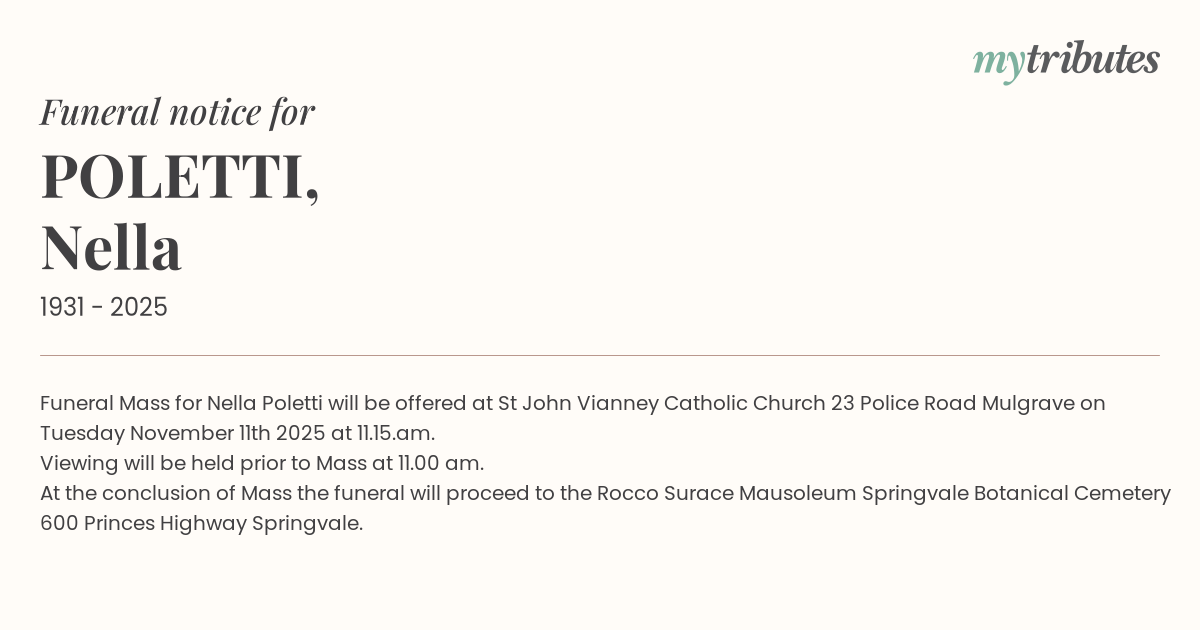This screenshot has height=630, width=1200.
Task: Click the mytributes logo
Action: pyautogui.click(x=1066, y=60)
